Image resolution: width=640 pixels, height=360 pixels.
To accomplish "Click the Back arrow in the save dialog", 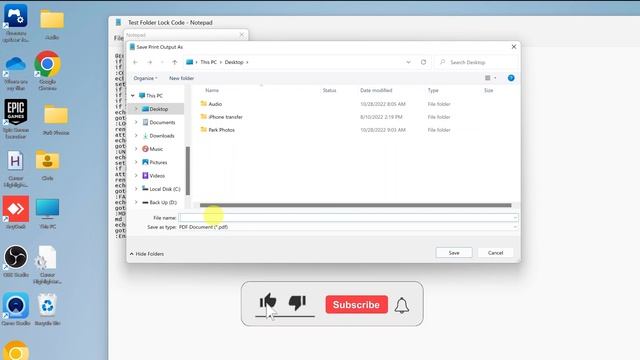I will point(136,62).
